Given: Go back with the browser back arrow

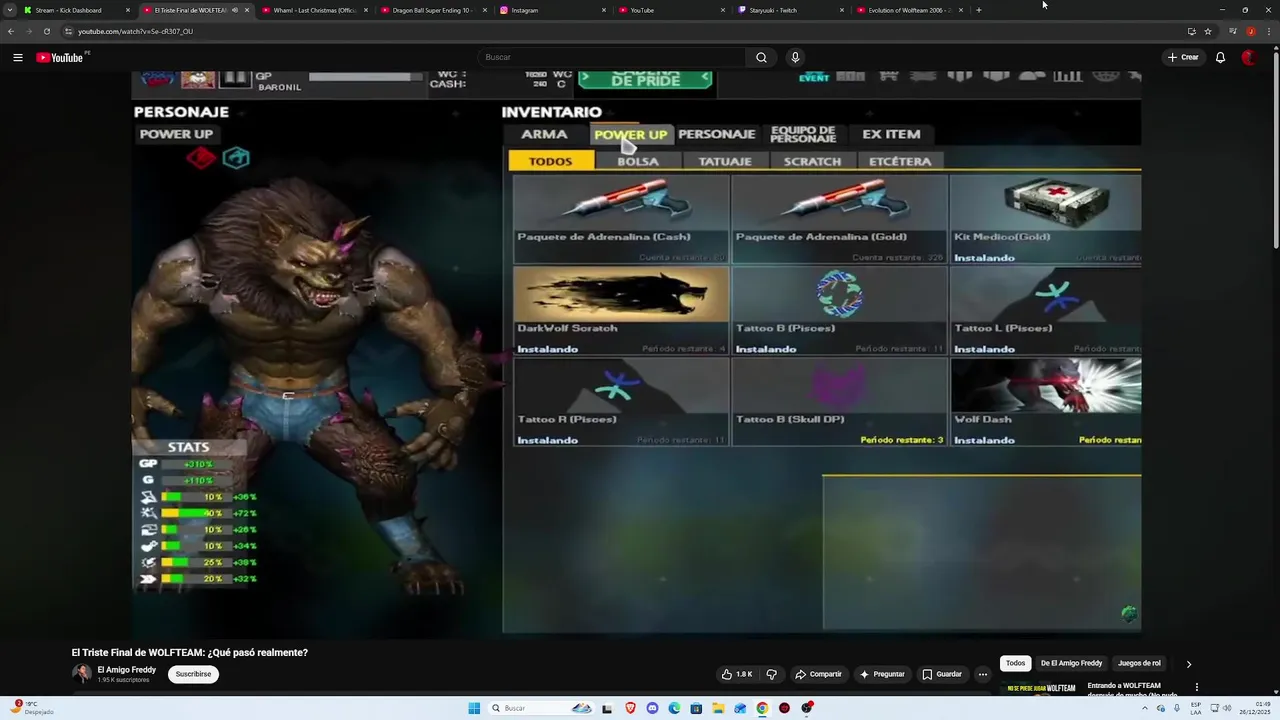Looking at the screenshot, I should click(x=11, y=31).
